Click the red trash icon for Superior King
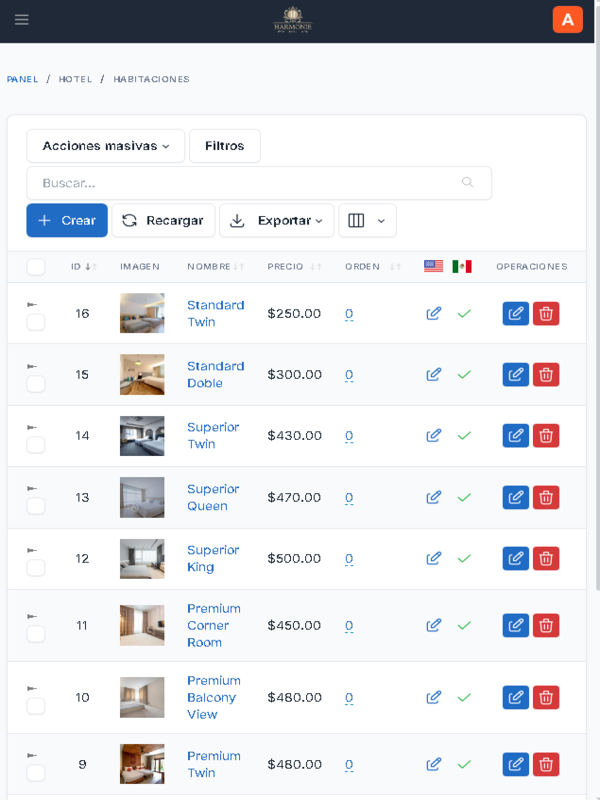This screenshot has height=800, width=600. 546,559
